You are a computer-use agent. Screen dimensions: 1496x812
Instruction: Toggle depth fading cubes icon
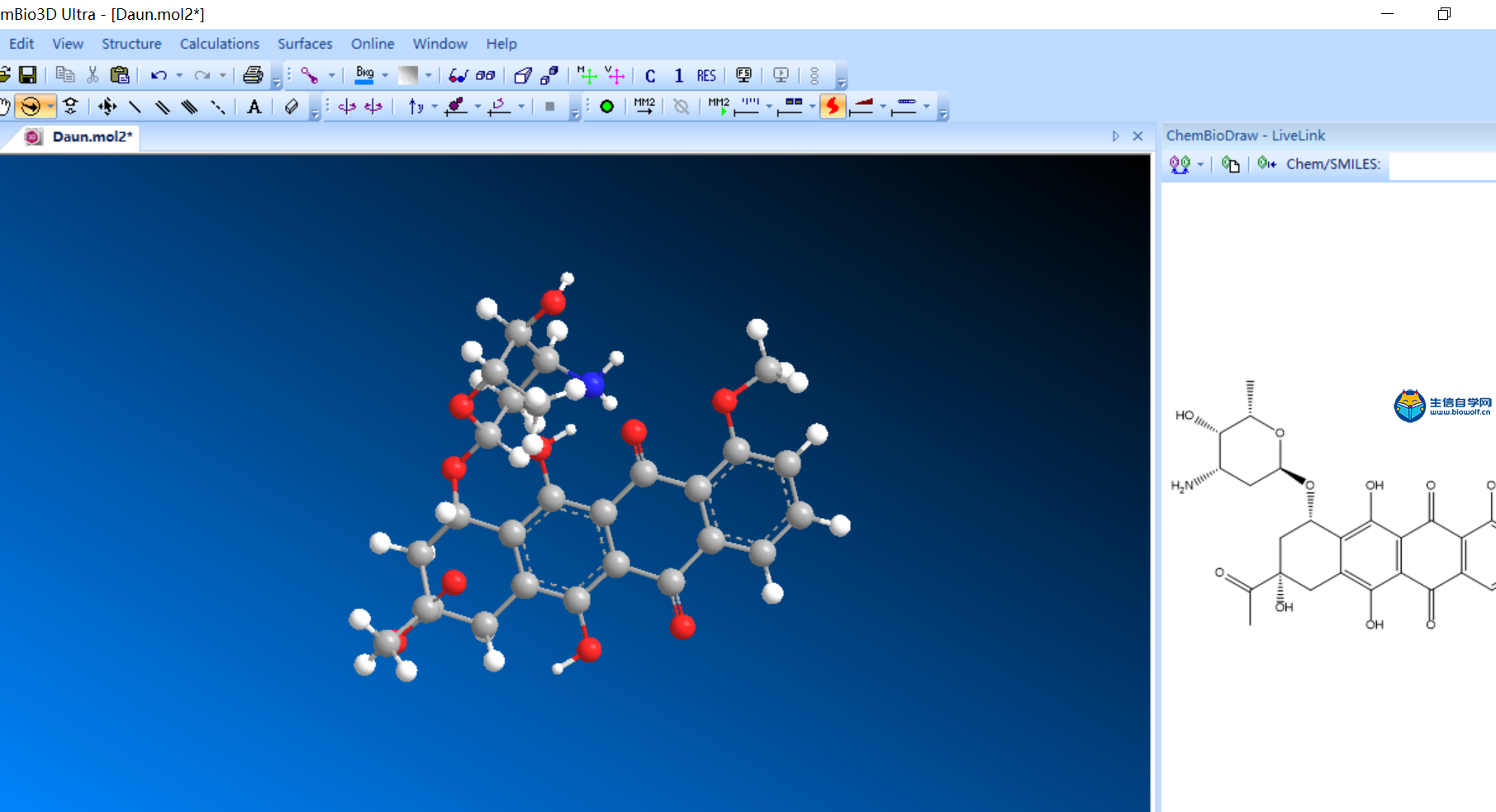click(x=549, y=75)
